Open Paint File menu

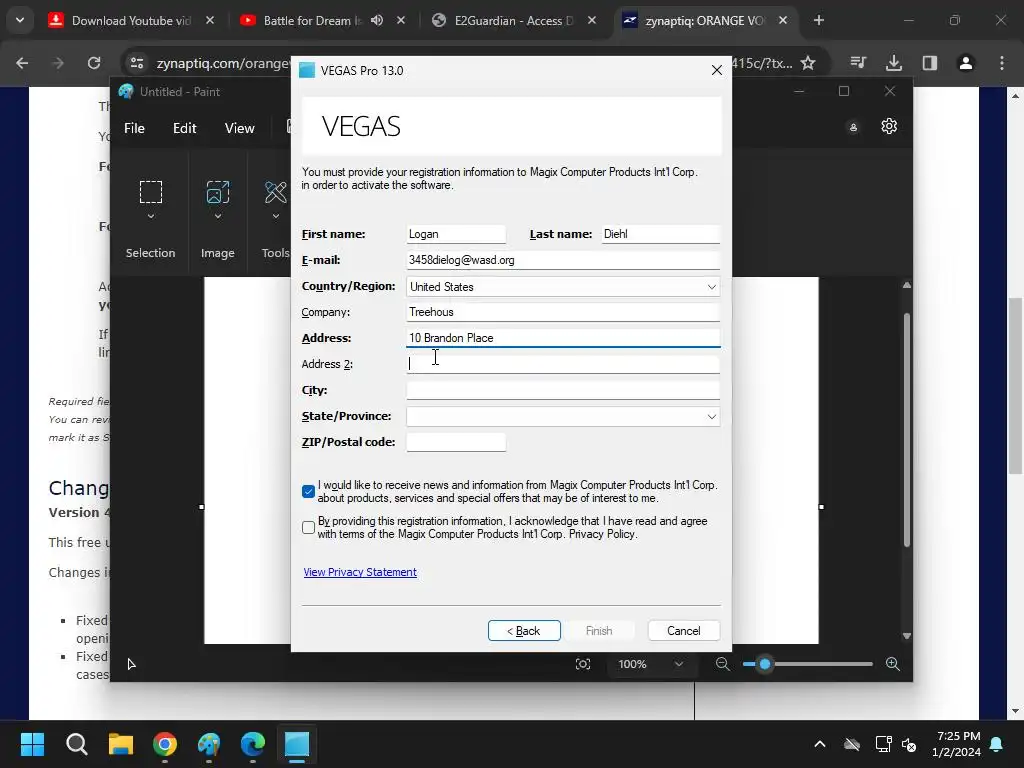coord(134,128)
